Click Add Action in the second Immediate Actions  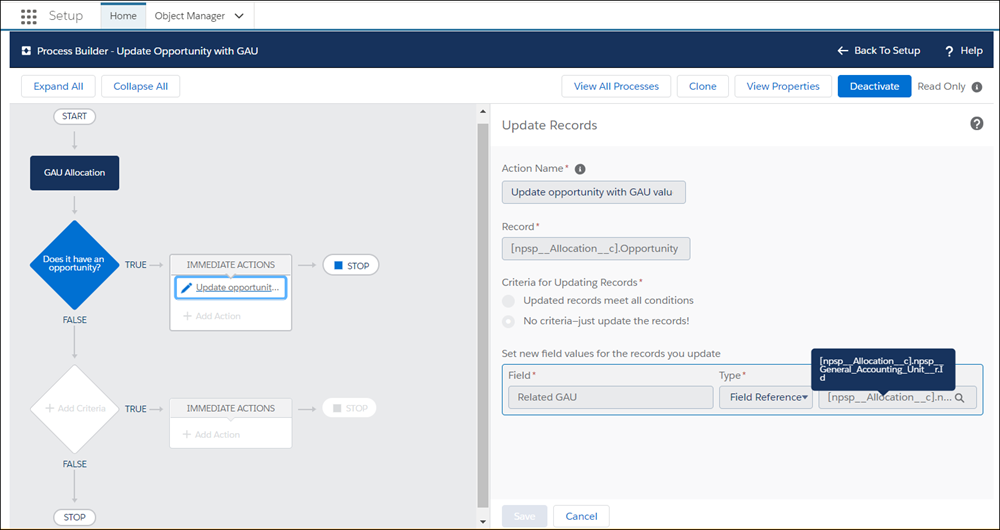[x=212, y=434]
